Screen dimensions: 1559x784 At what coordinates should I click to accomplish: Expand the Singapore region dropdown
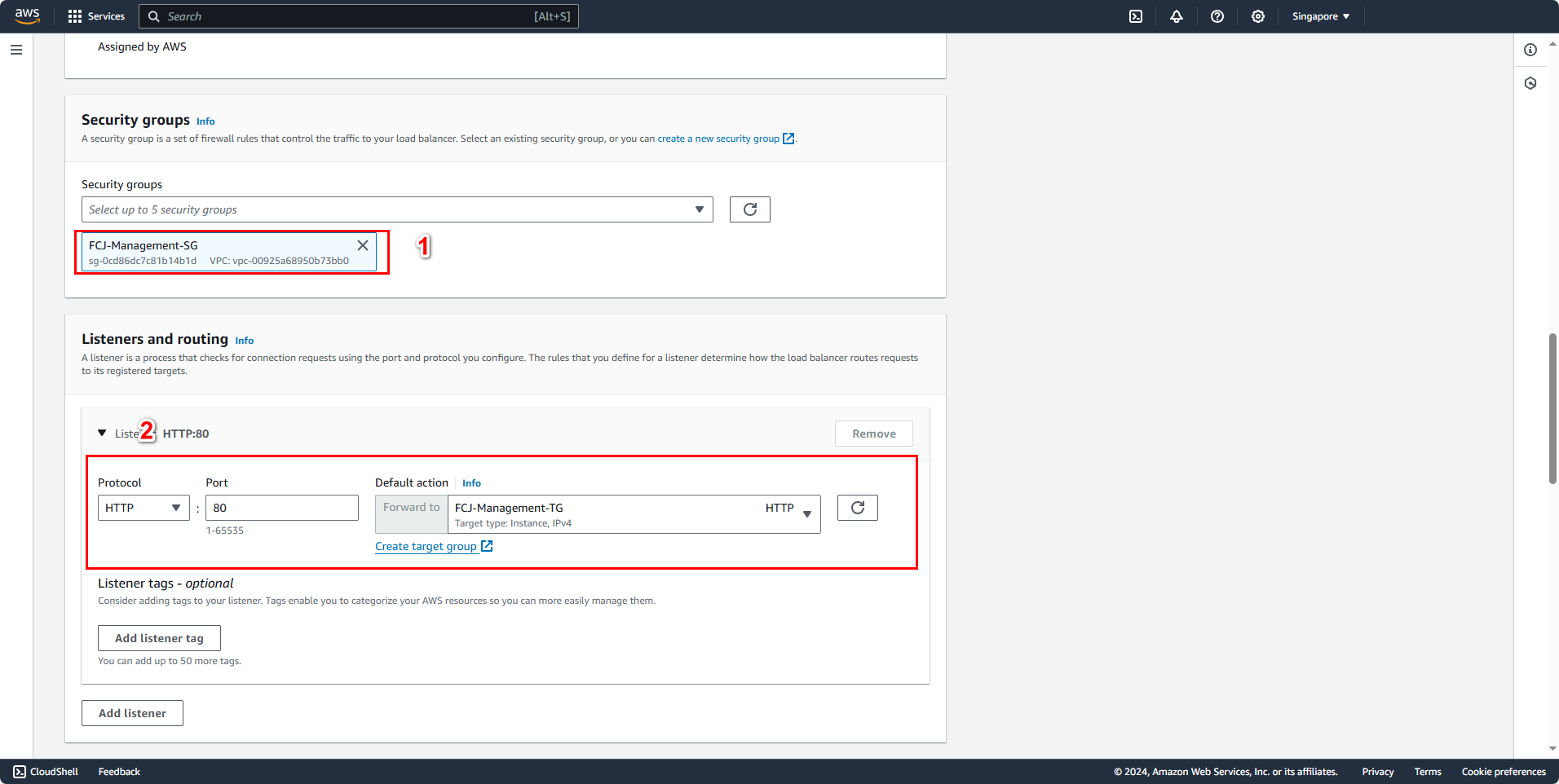[x=1319, y=16]
